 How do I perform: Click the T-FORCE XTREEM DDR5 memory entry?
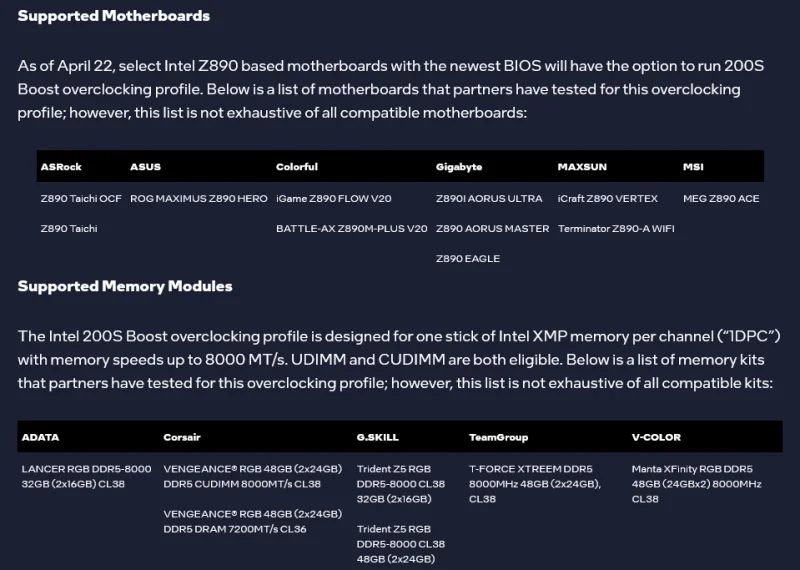click(x=535, y=484)
